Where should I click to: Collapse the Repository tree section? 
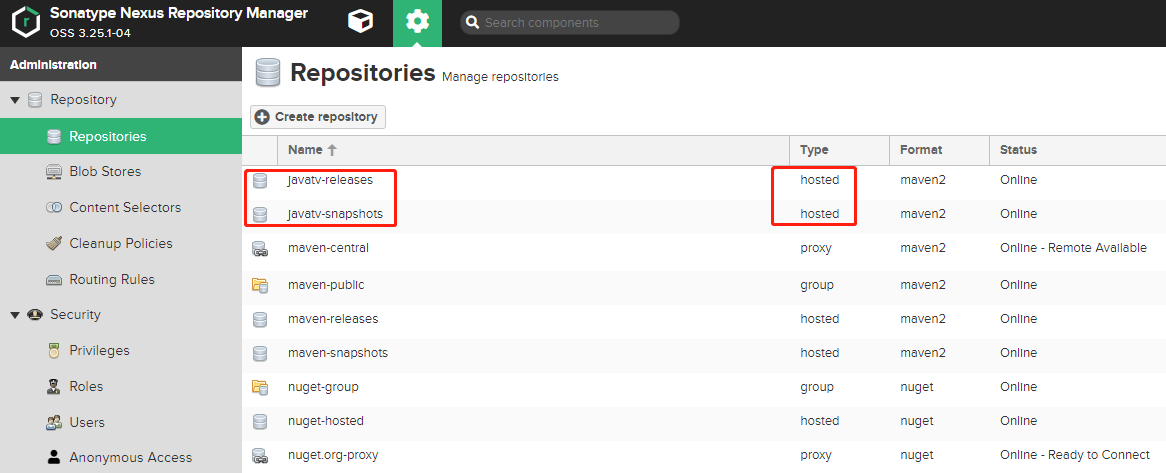[x=15, y=100]
